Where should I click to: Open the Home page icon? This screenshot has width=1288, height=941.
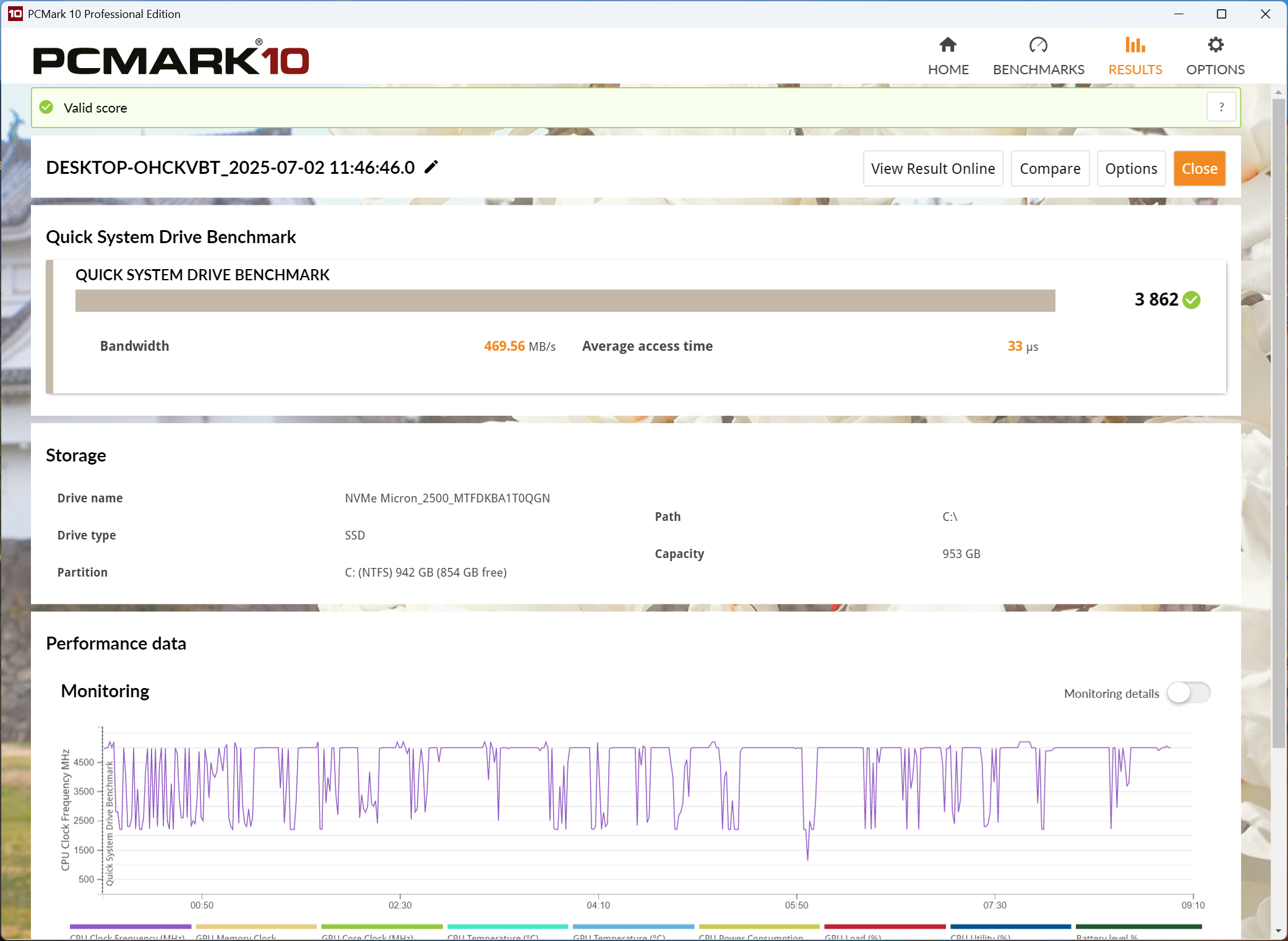click(x=948, y=45)
